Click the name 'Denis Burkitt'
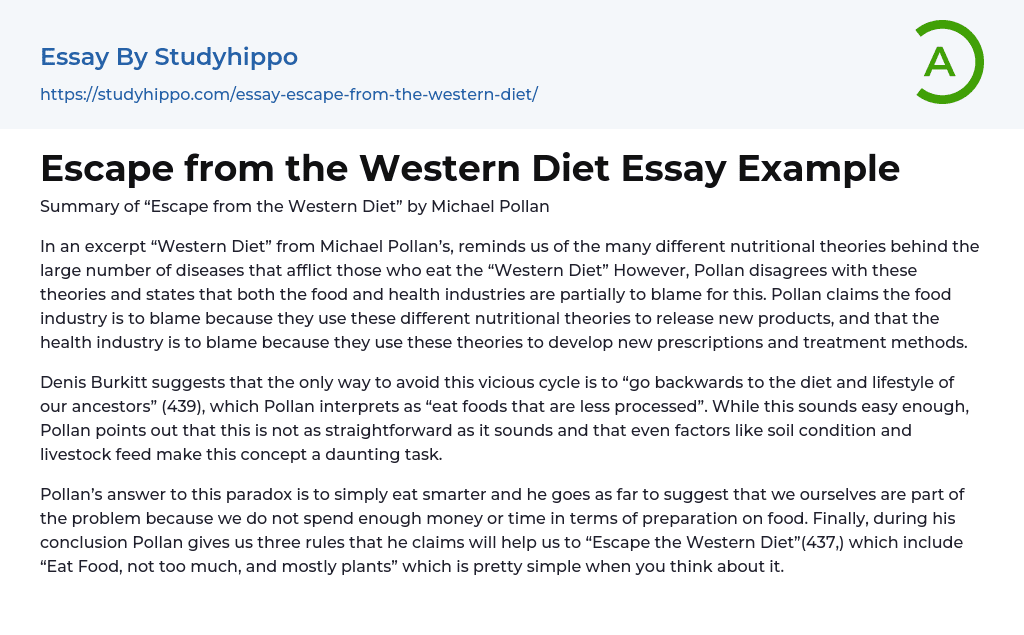This screenshot has width=1024, height=635. (x=92, y=382)
